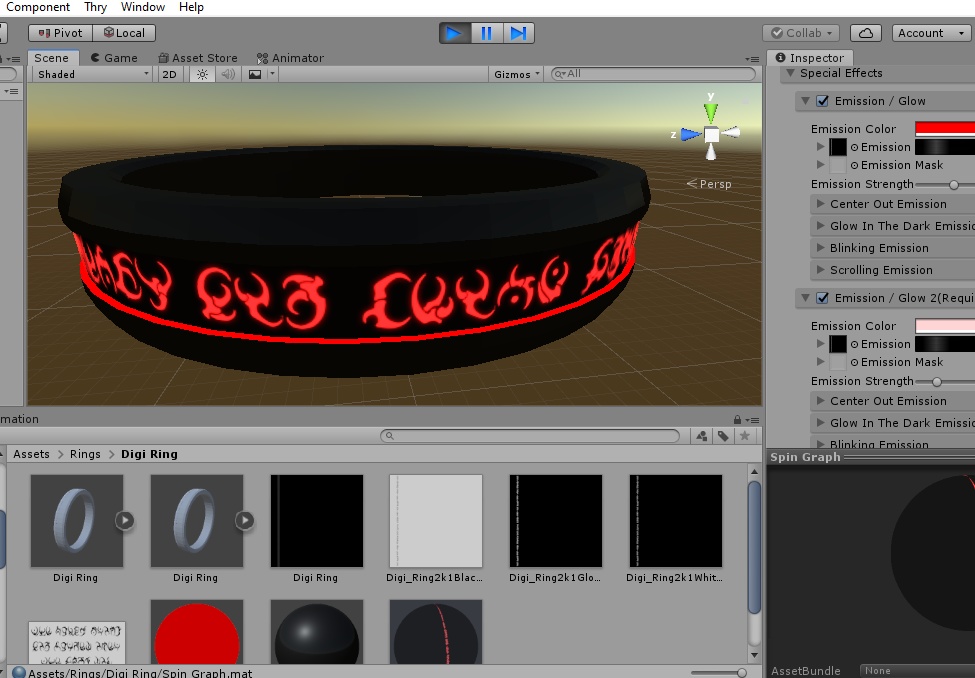This screenshot has height=678, width=975.
Task: Open the Collab dropdown button
Action: click(802, 32)
